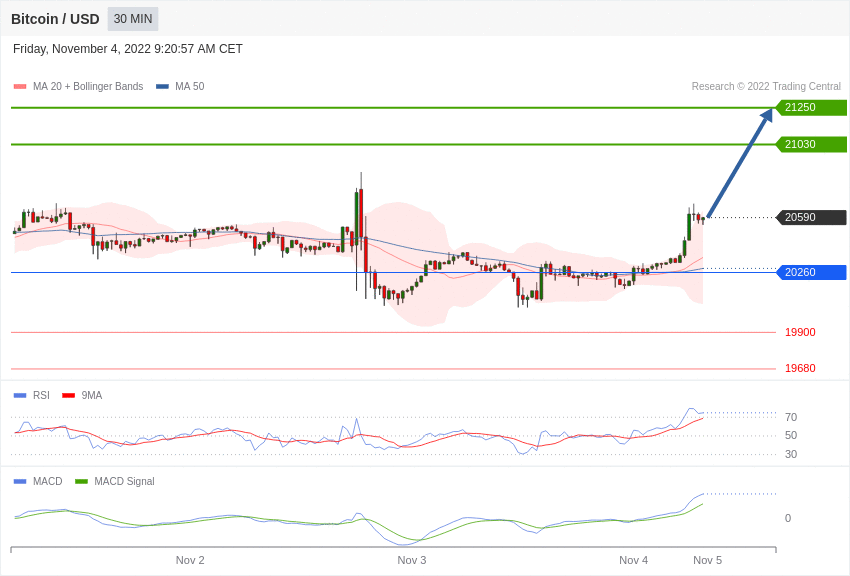Click the MA 50 legend swatch
Image resolution: width=850 pixels, height=576 pixels.
pyautogui.click(x=162, y=87)
